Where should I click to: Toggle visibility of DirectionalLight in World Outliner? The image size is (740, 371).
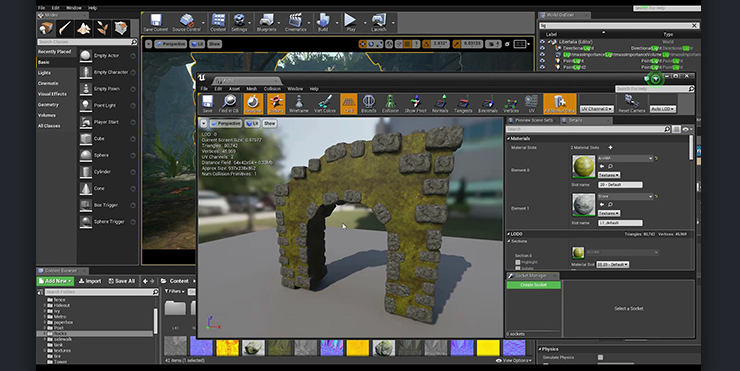pos(542,48)
